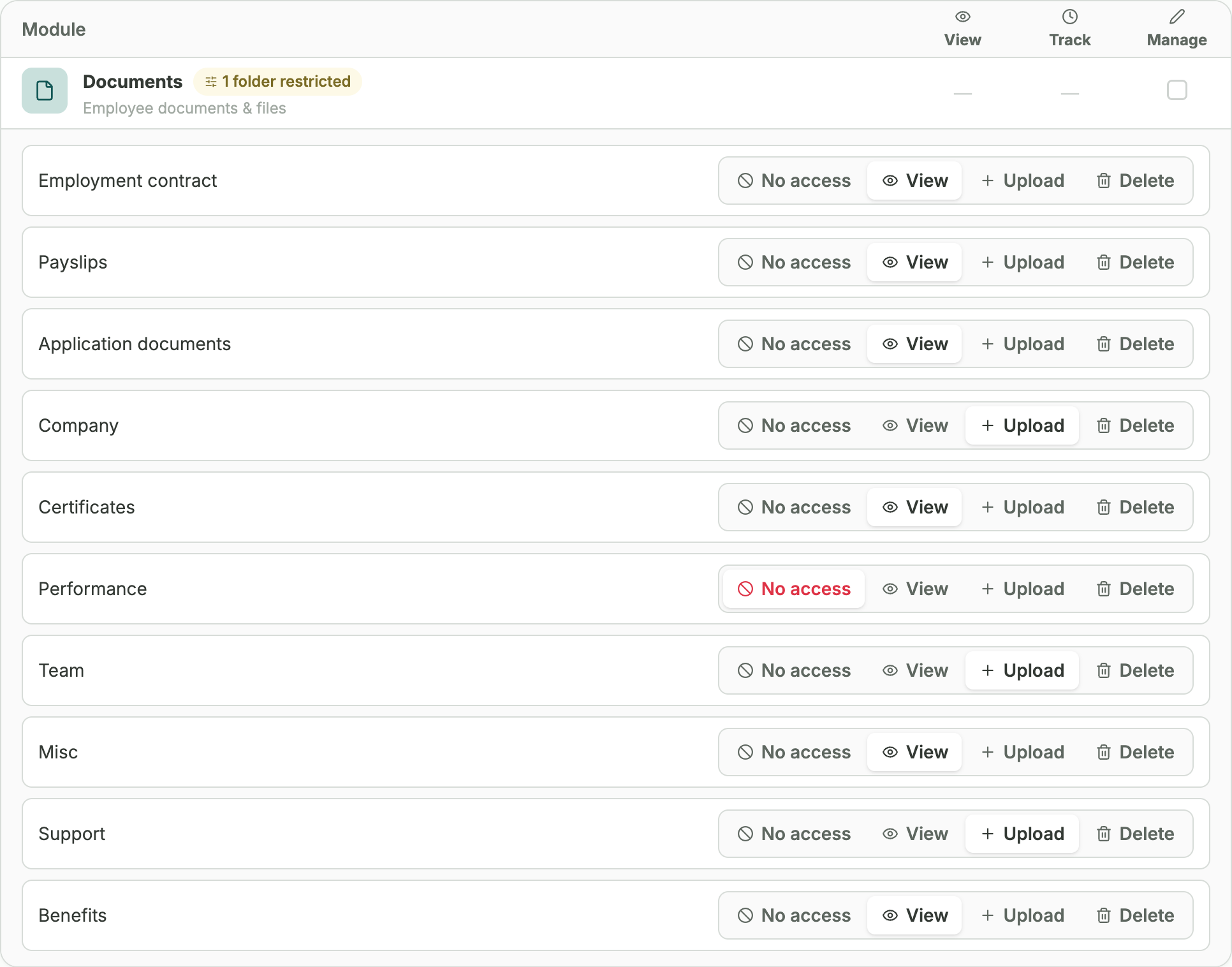Click 'Employee documents & files' subtitle
This screenshot has height=967, width=1232.
pos(184,108)
